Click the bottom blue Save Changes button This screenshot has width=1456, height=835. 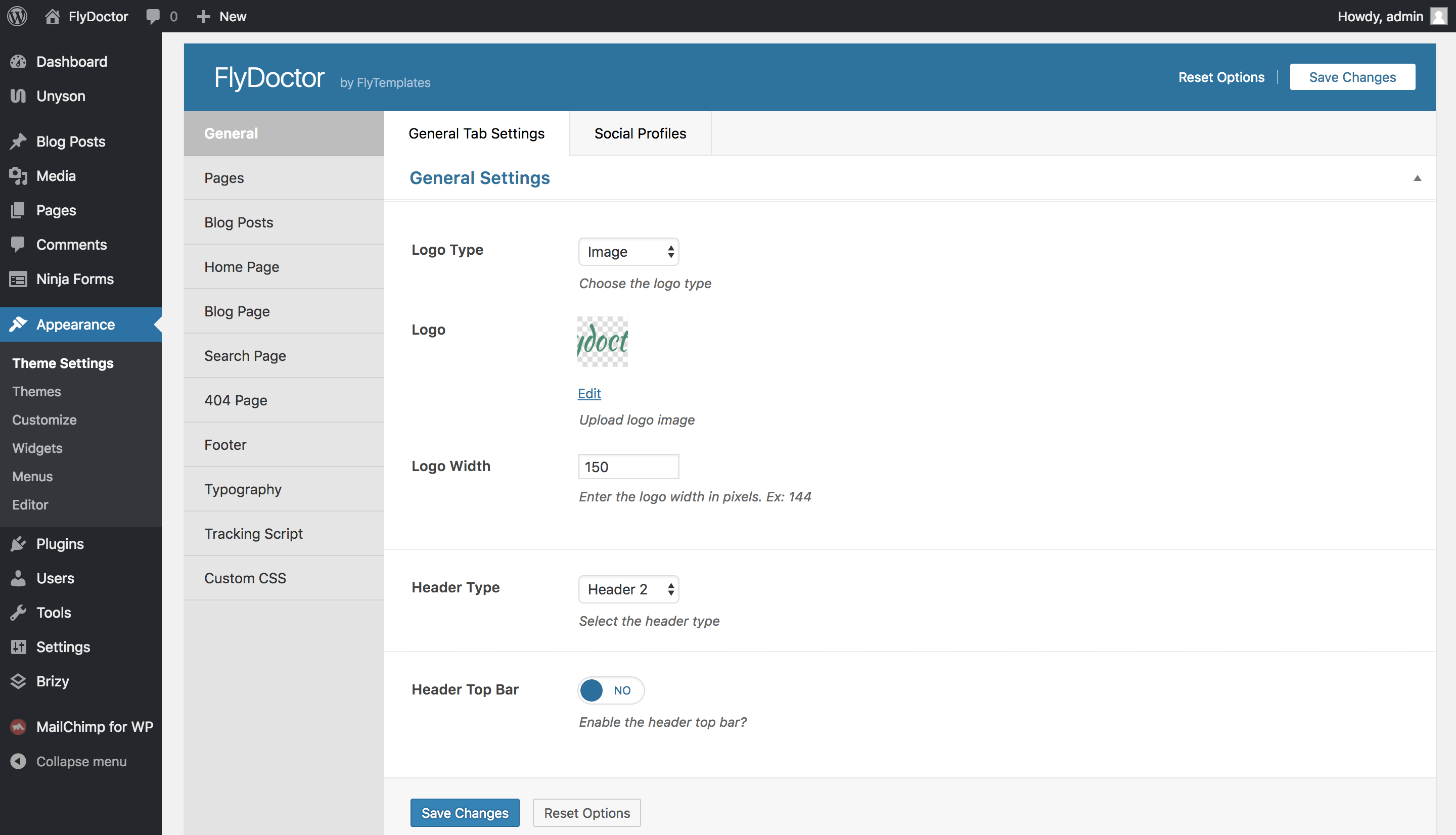pos(465,813)
